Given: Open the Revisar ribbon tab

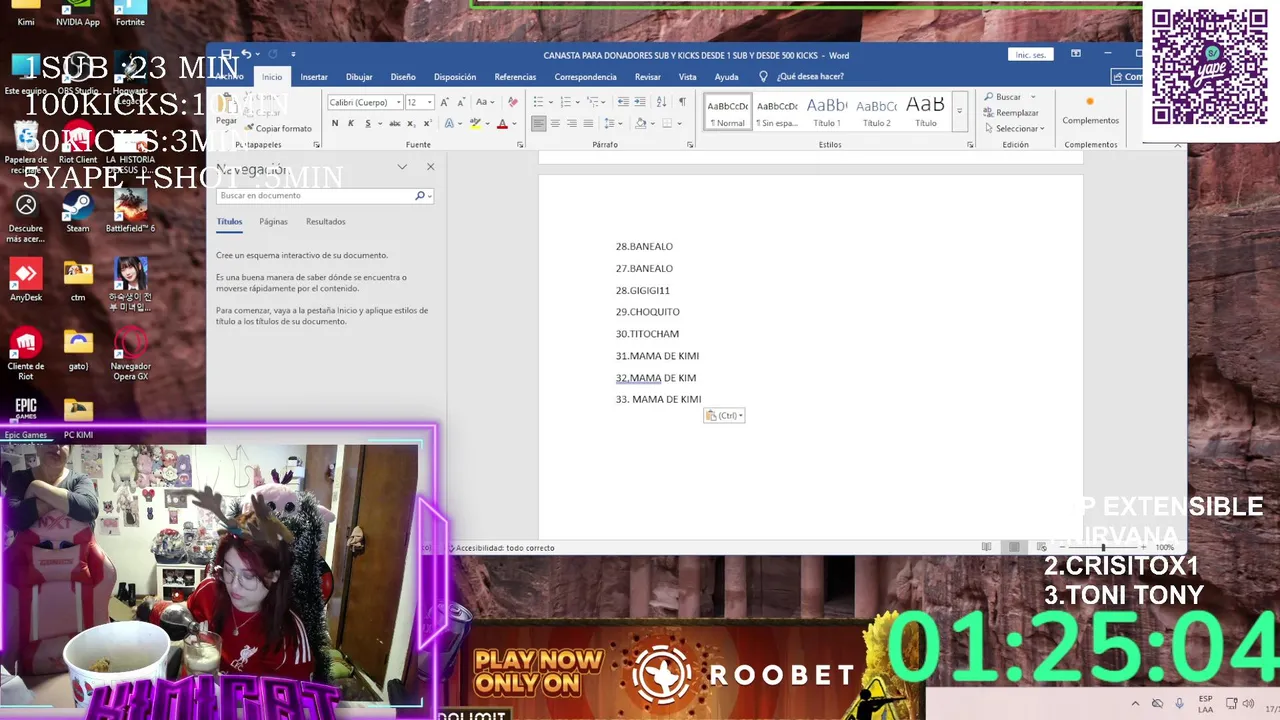Looking at the screenshot, I should [648, 77].
